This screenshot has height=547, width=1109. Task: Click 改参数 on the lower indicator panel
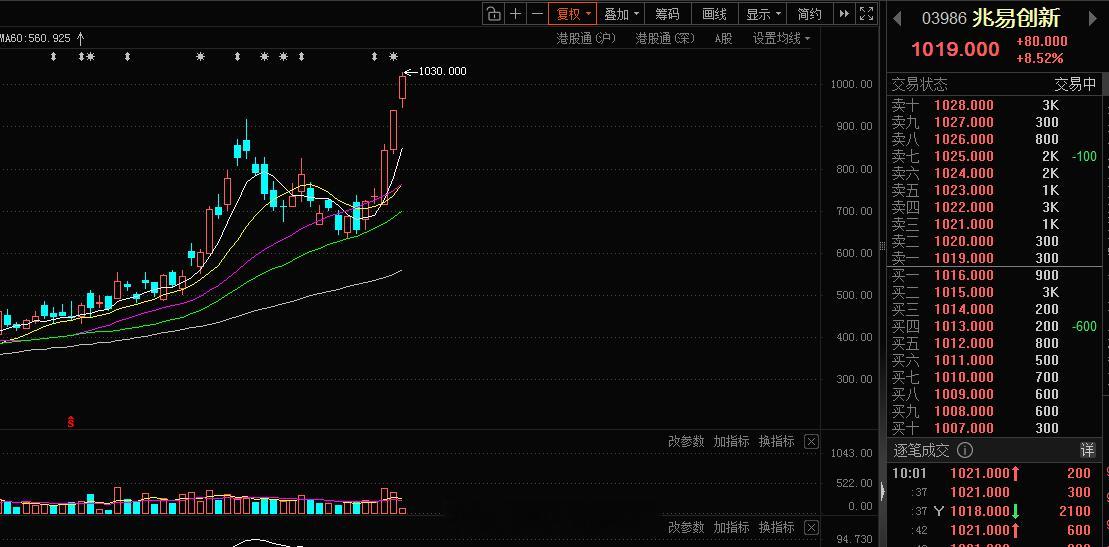tap(686, 527)
